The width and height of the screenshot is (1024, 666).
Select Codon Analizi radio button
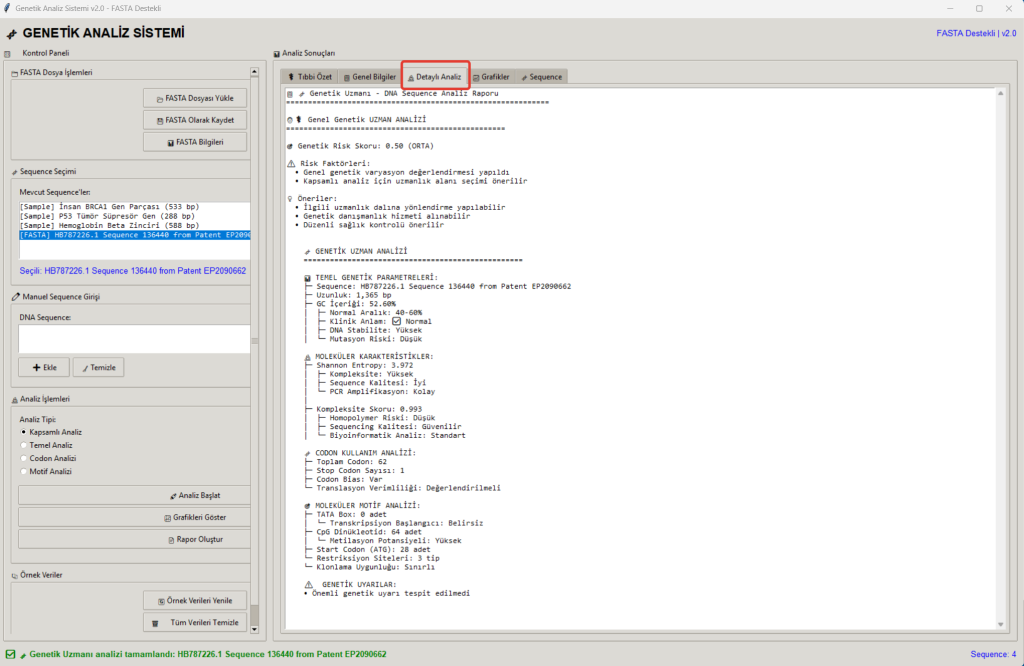coord(24,458)
